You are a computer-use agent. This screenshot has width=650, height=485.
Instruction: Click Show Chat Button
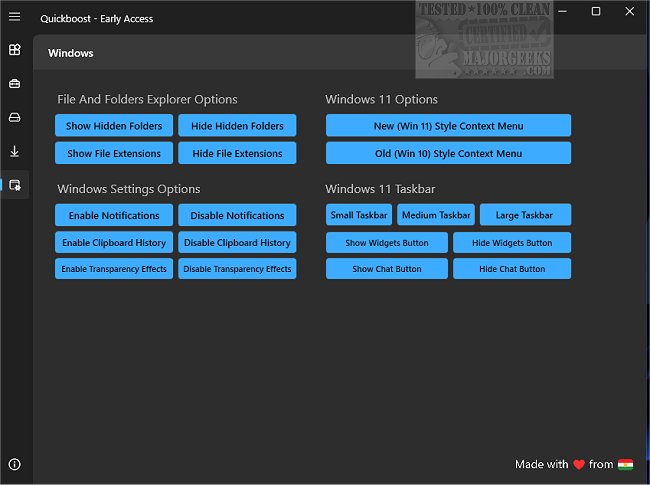click(x=387, y=269)
